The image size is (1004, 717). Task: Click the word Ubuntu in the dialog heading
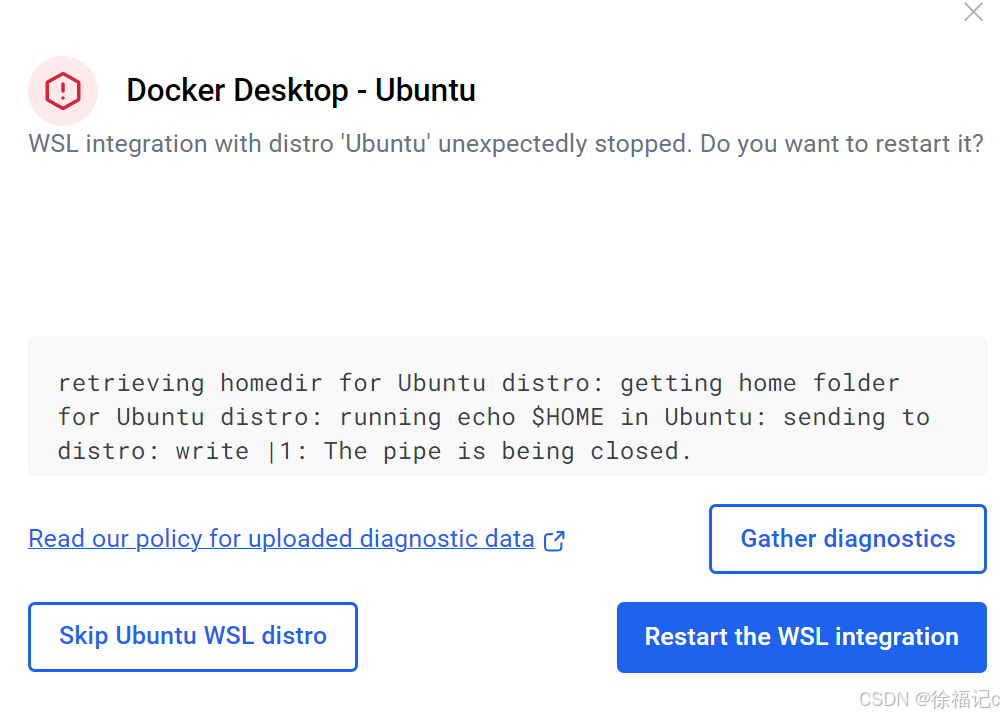click(x=425, y=90)
